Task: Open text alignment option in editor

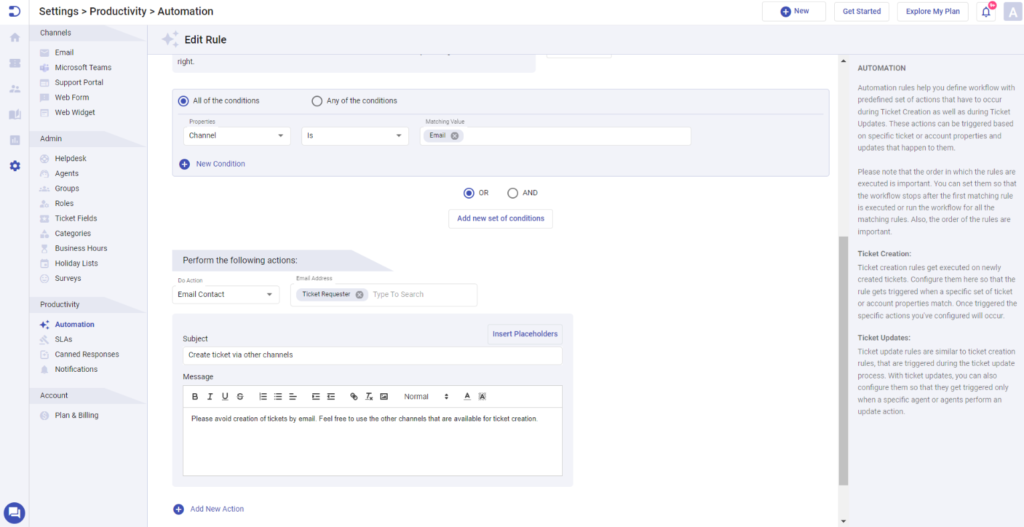Action: pyautogui.click(x=293, y=396)
